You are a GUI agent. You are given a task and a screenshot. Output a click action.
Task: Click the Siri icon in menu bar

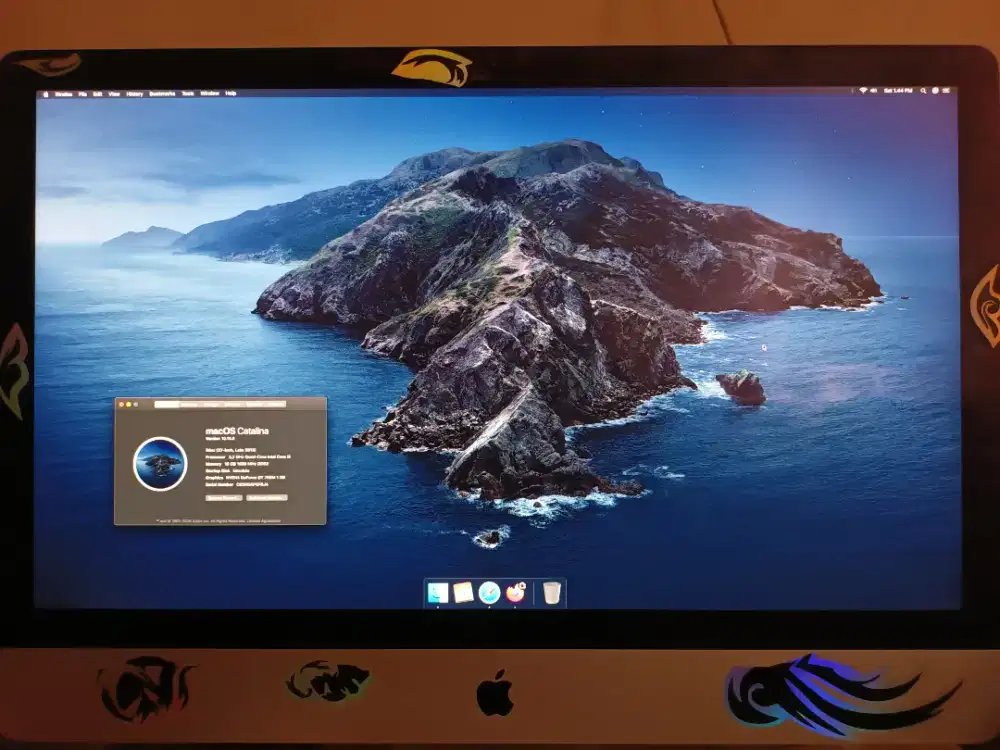pos(935,91)
